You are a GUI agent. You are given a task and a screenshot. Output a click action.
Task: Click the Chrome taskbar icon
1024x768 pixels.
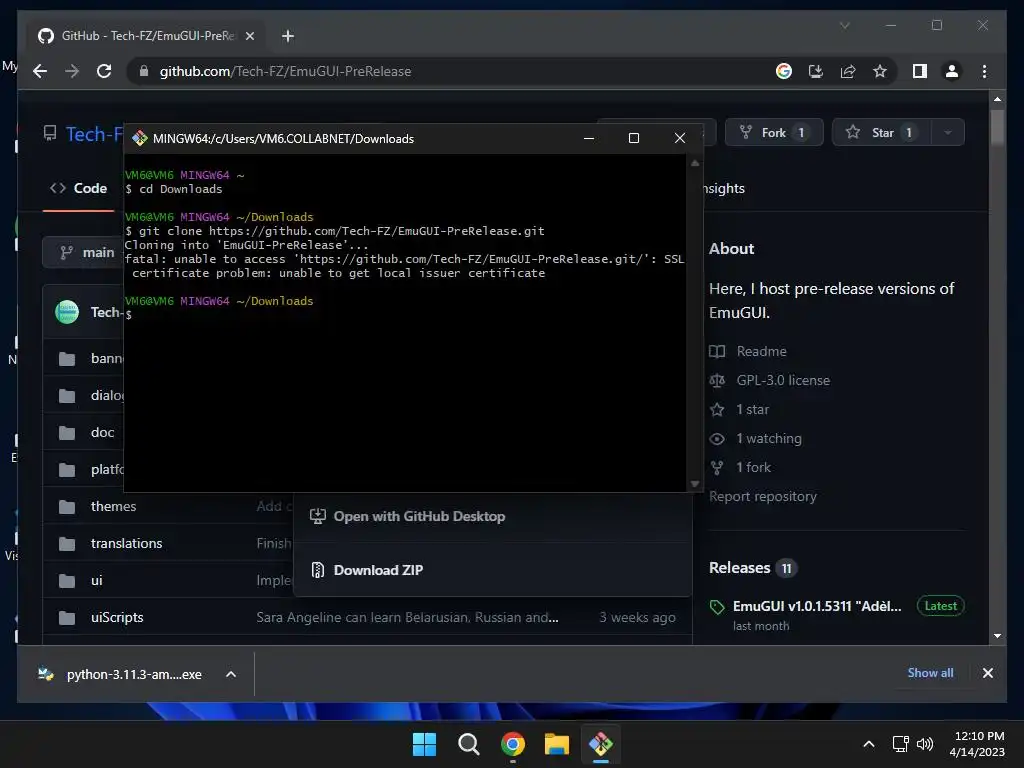pos(513,744)
